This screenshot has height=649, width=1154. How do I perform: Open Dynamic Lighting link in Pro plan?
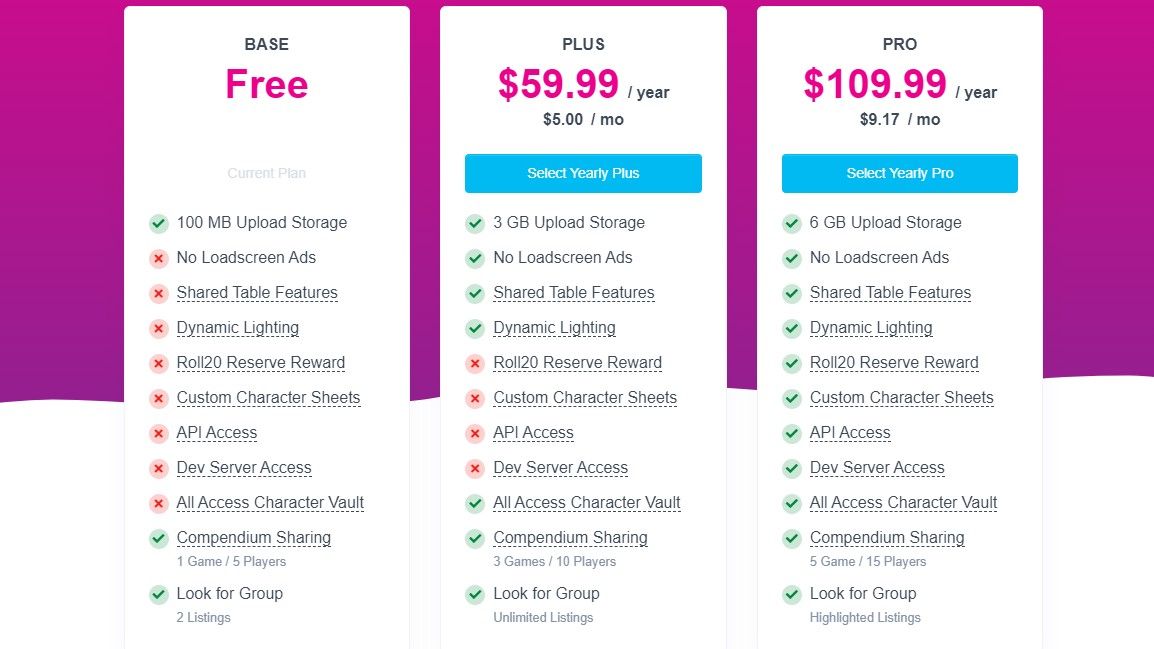[871, 328]
